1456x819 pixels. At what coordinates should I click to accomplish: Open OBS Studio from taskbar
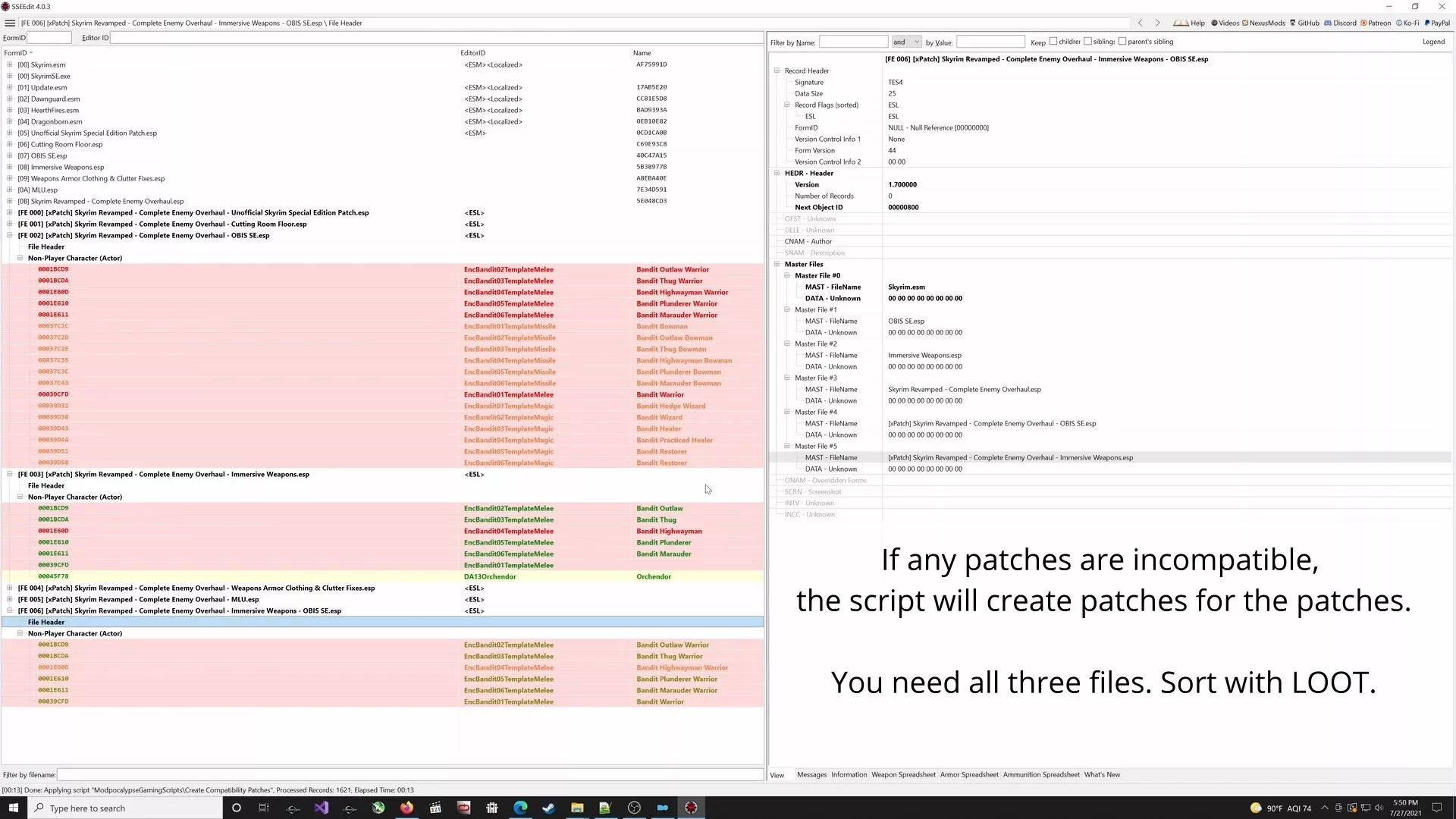[x=634, y=808]
